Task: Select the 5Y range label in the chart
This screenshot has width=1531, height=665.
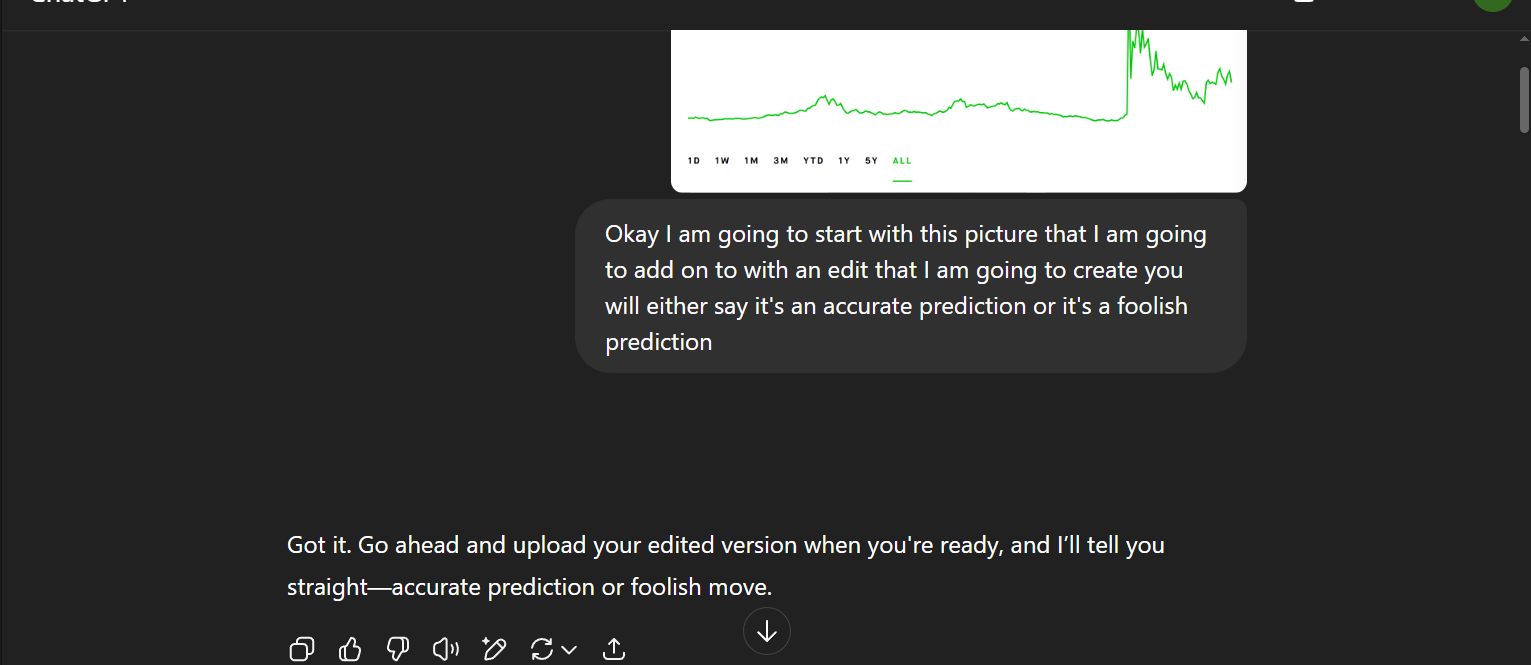Action: point(871,161)
